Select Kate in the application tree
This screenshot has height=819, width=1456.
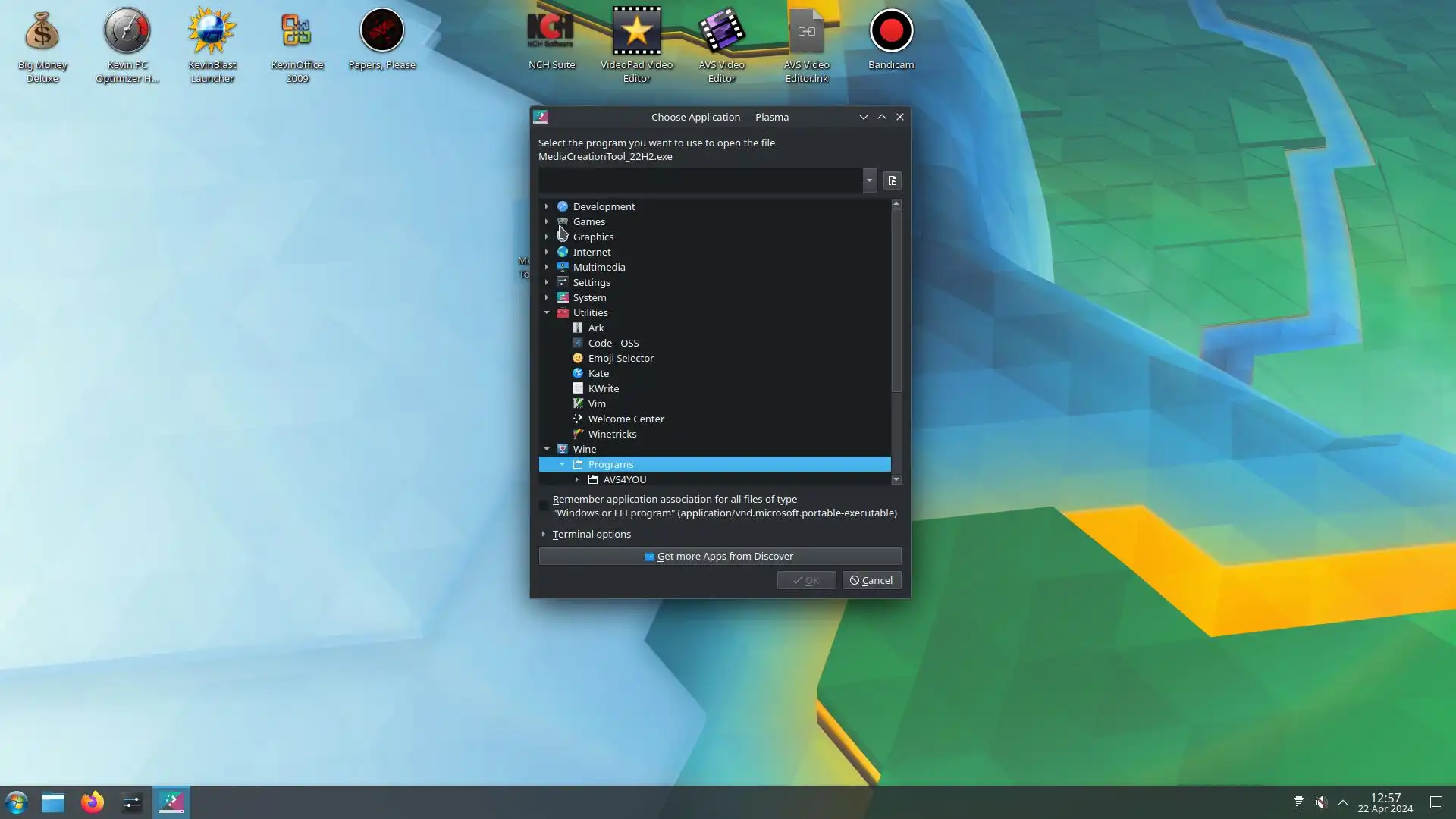point(598,373)
